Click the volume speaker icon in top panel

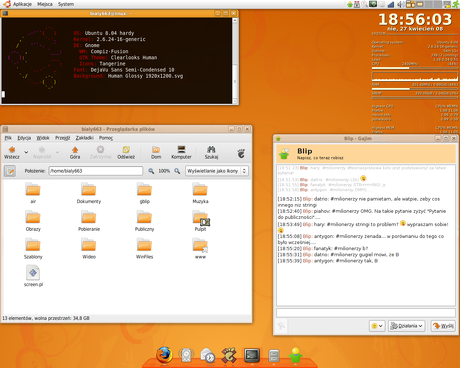click(x=401, y=4)
